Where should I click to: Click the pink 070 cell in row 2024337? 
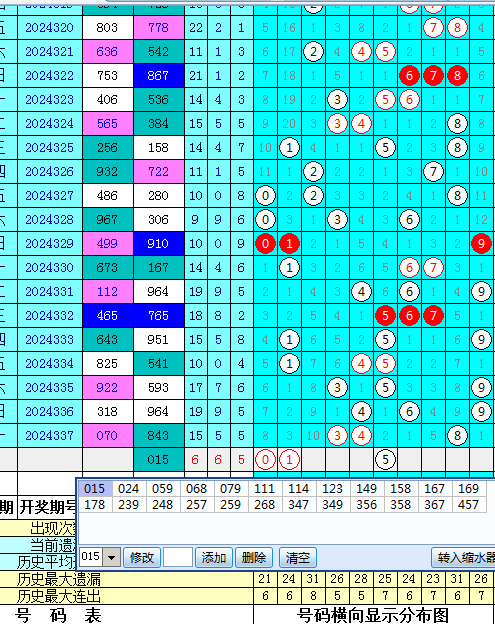[x=107, y=435]
